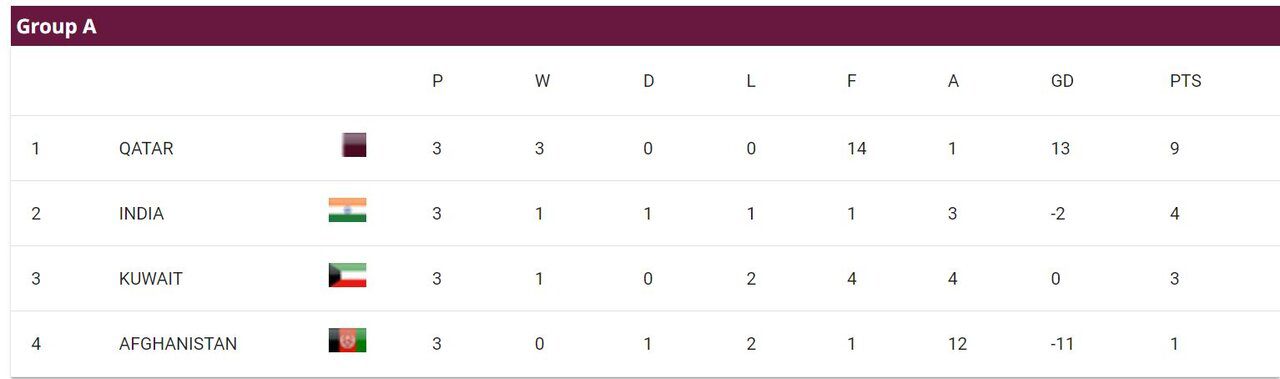Click Afghanistan's 12 goals against value
The image size is (1280, 379).
[957, 343]
